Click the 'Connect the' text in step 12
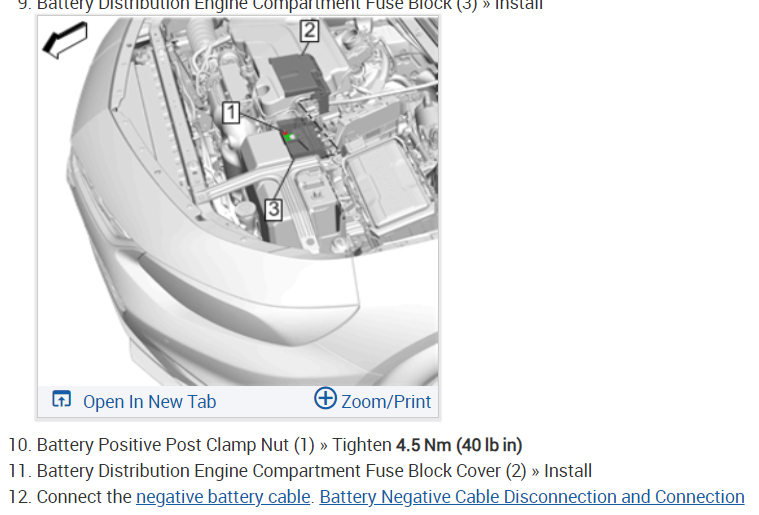 point(84,497)
